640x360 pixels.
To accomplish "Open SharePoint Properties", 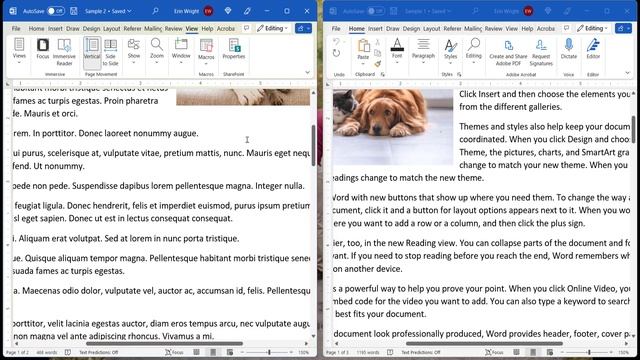I will click(x=233, y=49).
